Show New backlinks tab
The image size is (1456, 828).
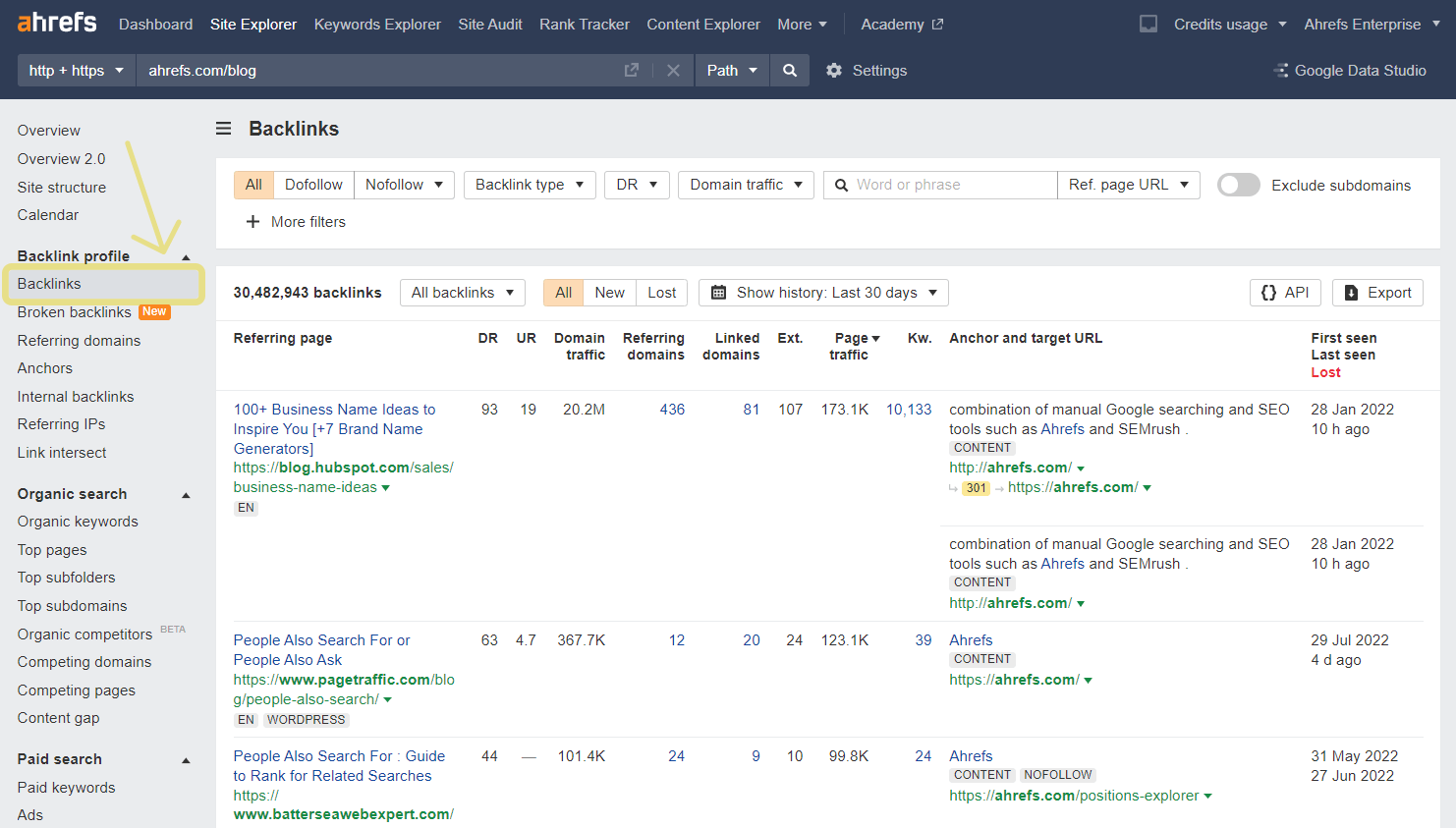click(x=609, y=293)
